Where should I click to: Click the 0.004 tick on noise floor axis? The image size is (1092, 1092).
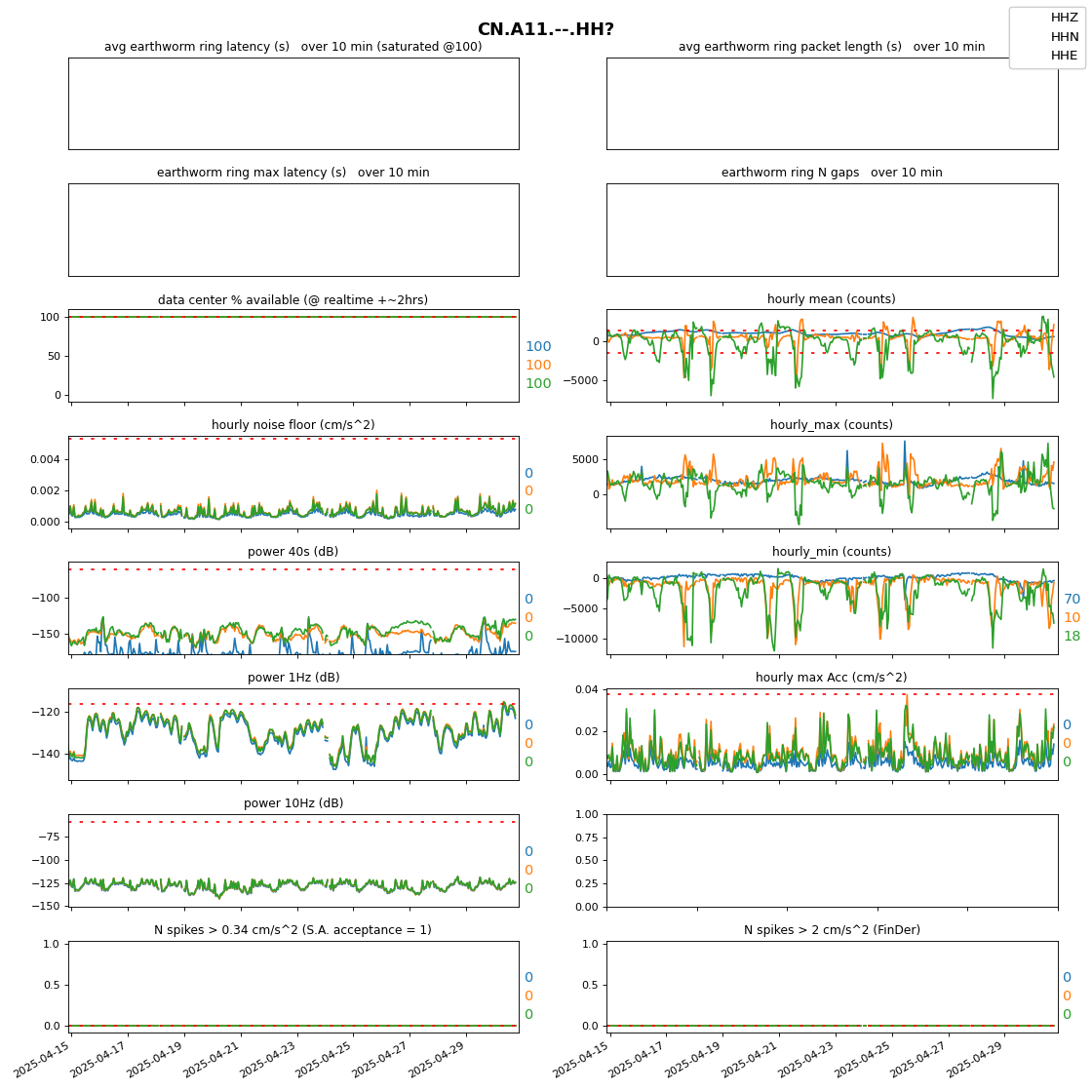tap(45, 459)
